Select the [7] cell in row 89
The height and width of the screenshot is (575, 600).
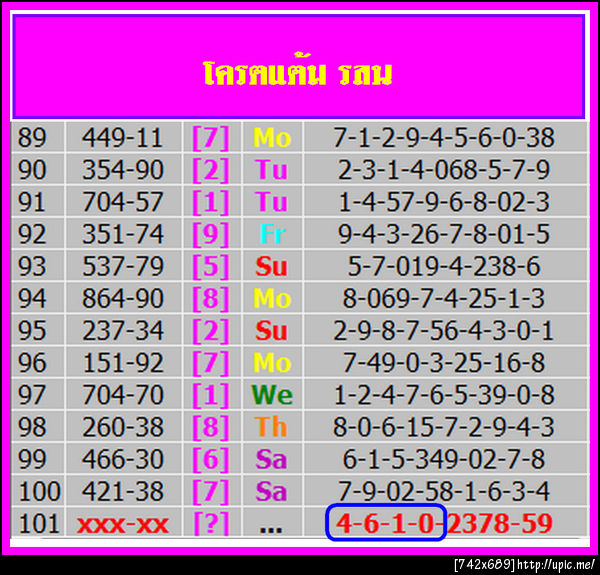(211, 137)
